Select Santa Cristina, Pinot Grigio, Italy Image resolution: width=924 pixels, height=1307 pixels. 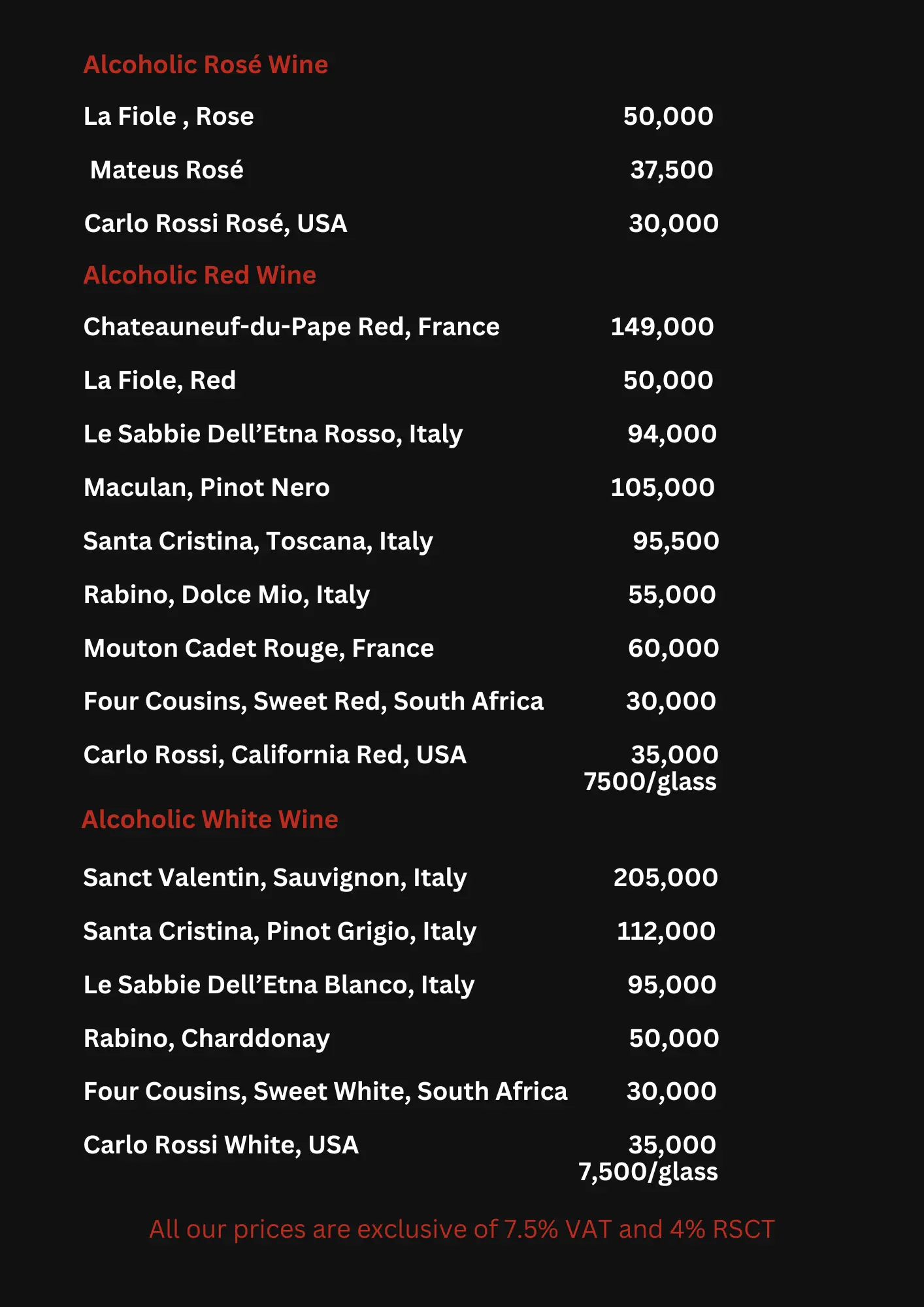point(280,931)
